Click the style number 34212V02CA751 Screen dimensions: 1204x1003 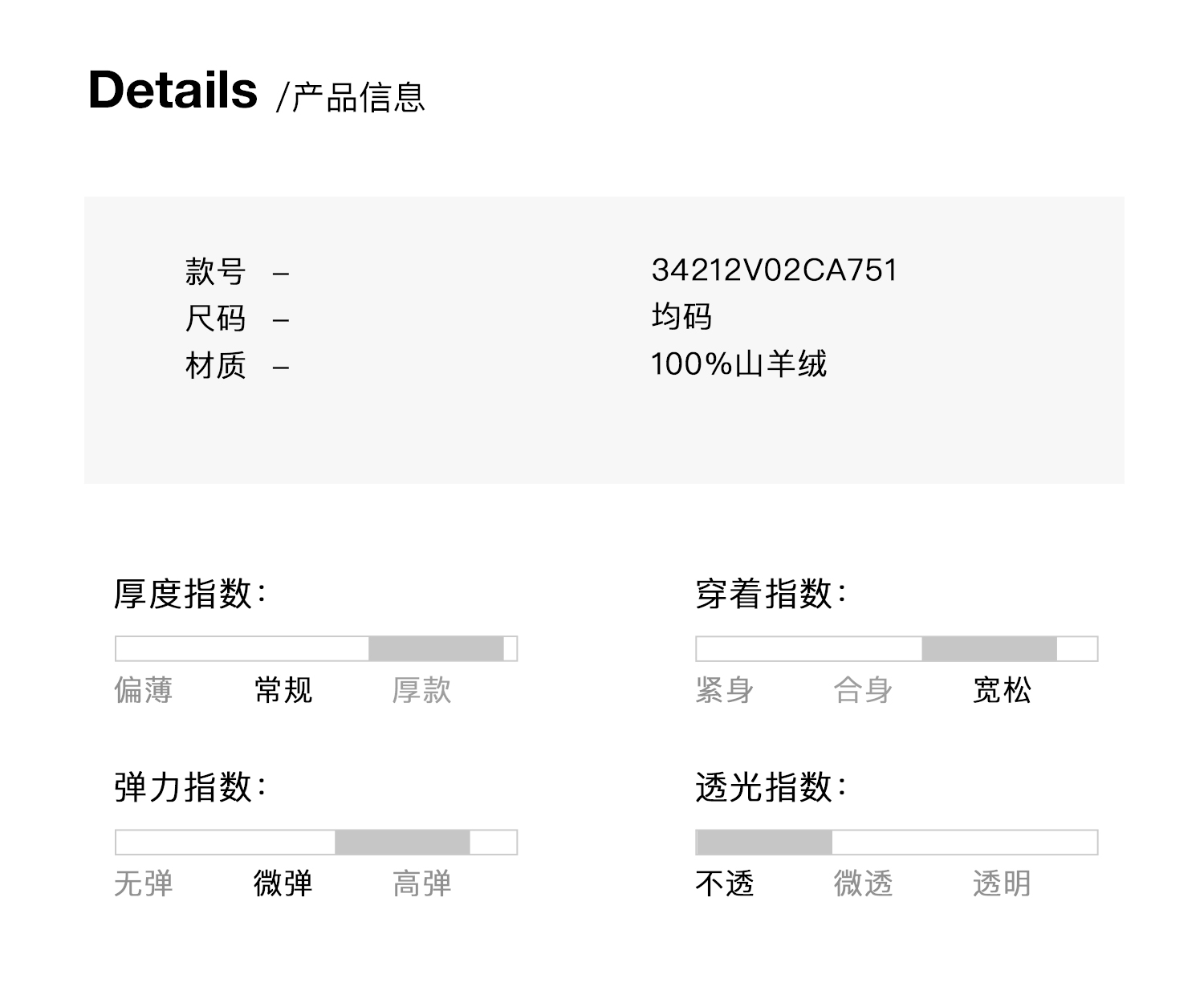pyautogui.click(x=774, y=270)
